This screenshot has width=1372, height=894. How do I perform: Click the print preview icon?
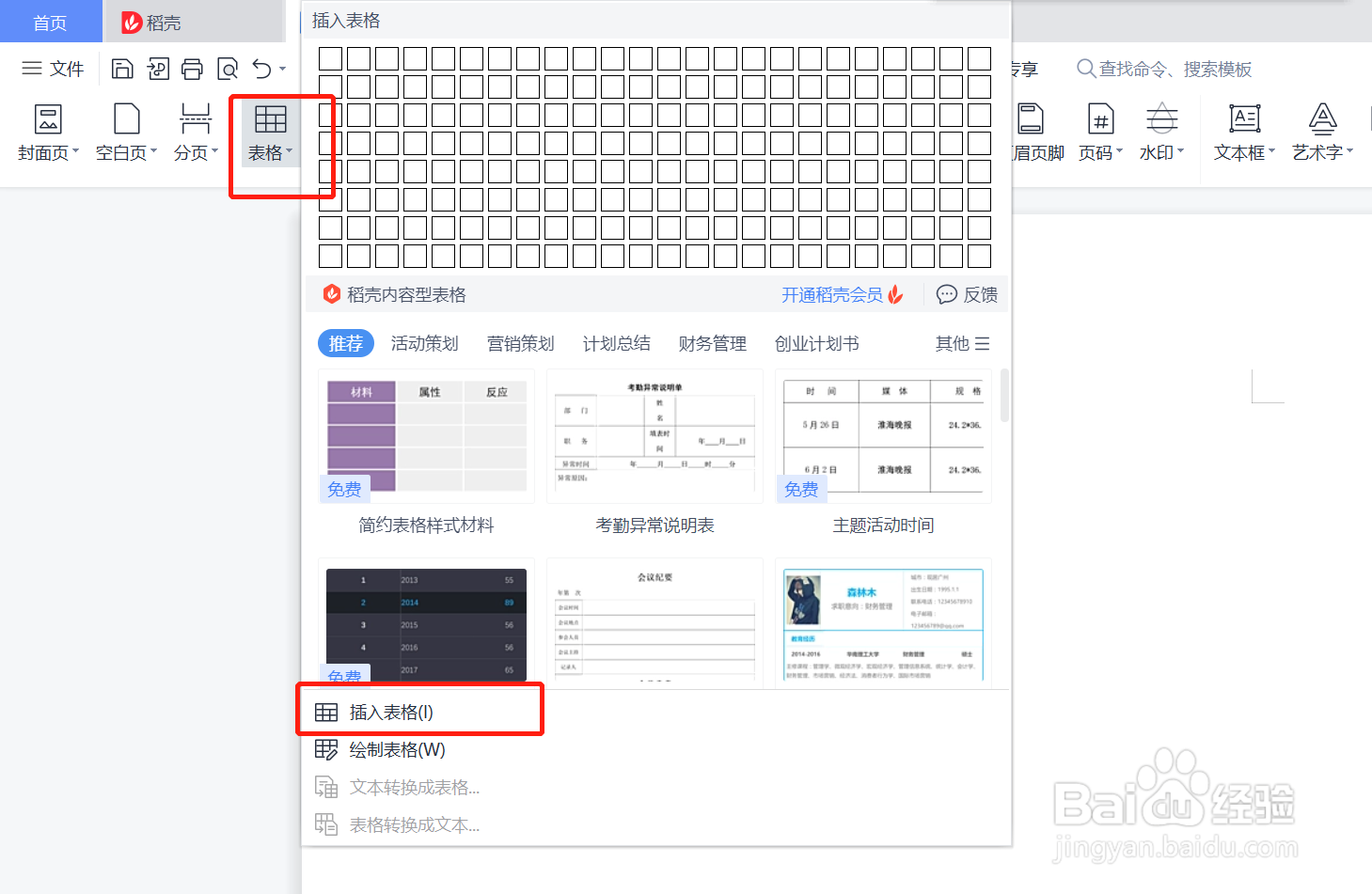228,69
